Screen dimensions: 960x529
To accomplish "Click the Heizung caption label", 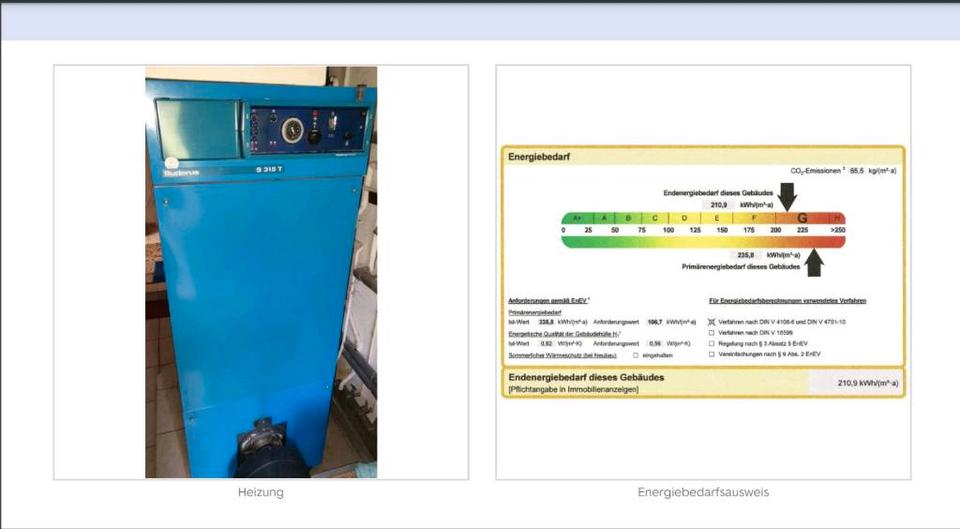I will 261,492.
